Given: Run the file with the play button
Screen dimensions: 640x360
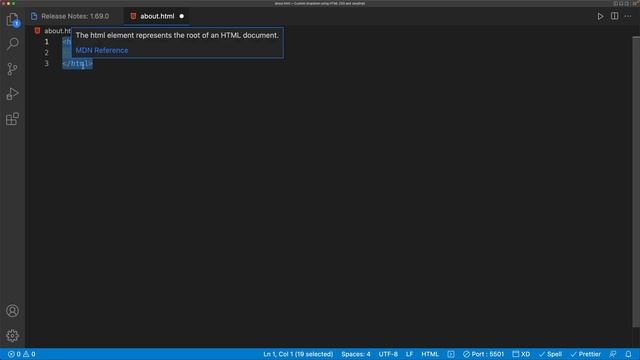Looking at the screenshot, I should click(x=600, y=16).
